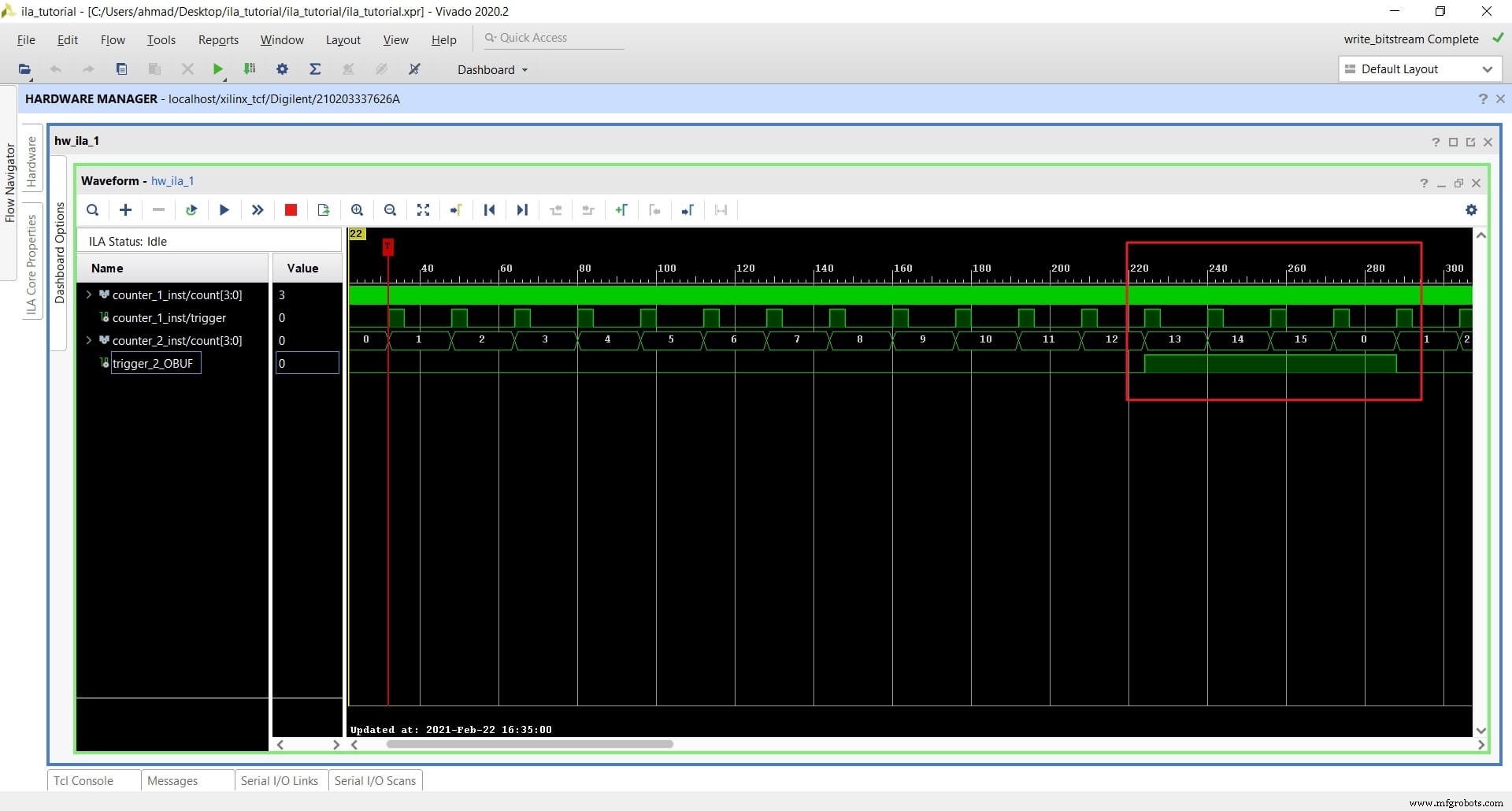Viewport: 1512px width, 811px height.
Task: Expand counter_2_inst/count[3:0] signal bus
Action: point(88,340)
